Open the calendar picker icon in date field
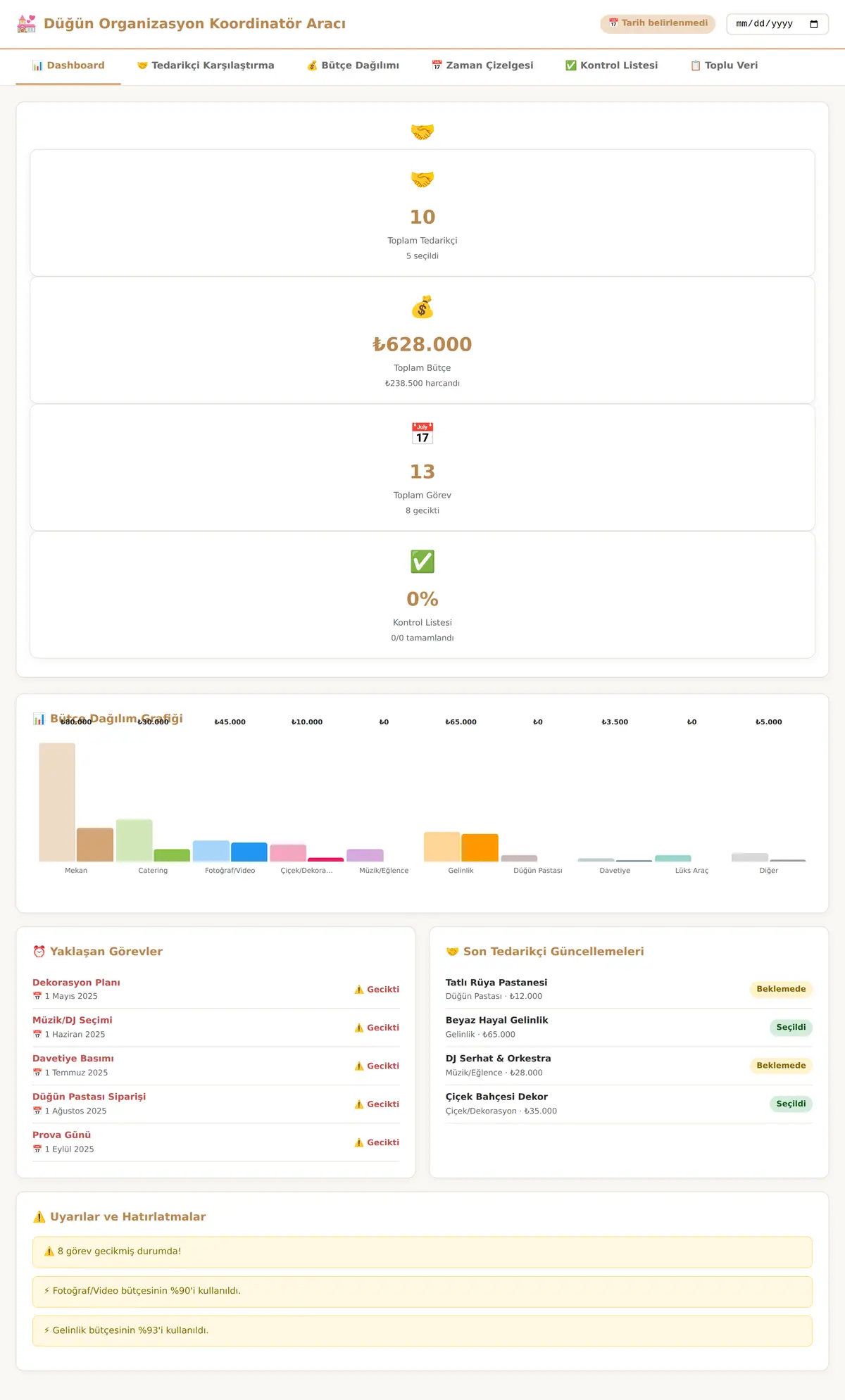This screenshot has height=1400, width=845. click(814, 24)
